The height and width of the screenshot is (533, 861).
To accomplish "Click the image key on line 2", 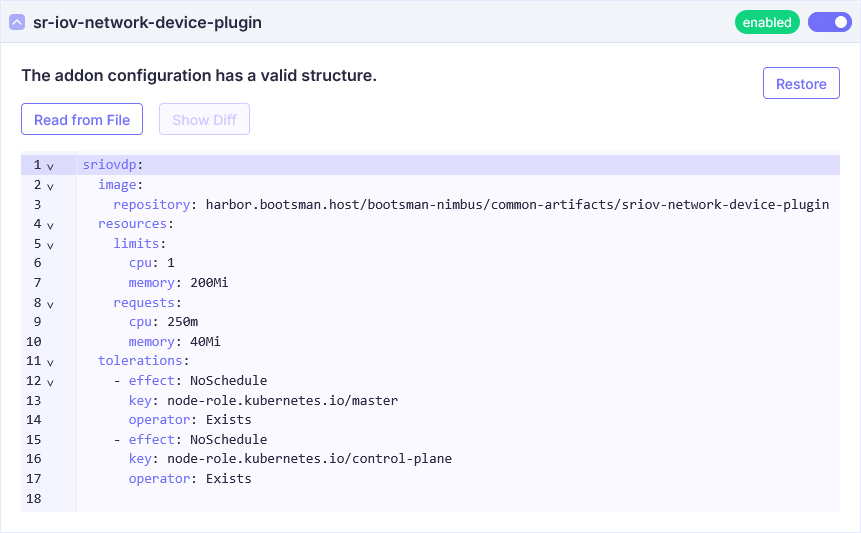I will tap(117, 184).
